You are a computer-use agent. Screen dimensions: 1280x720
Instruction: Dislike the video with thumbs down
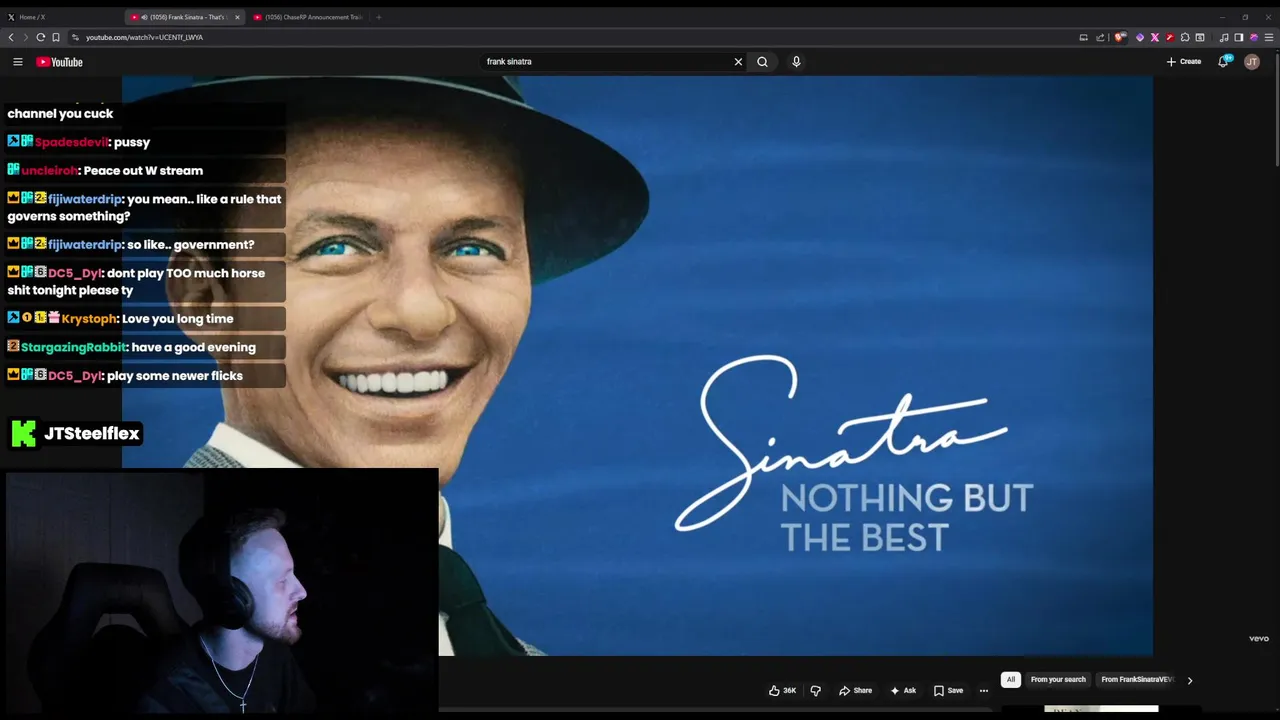coord(815,690)
